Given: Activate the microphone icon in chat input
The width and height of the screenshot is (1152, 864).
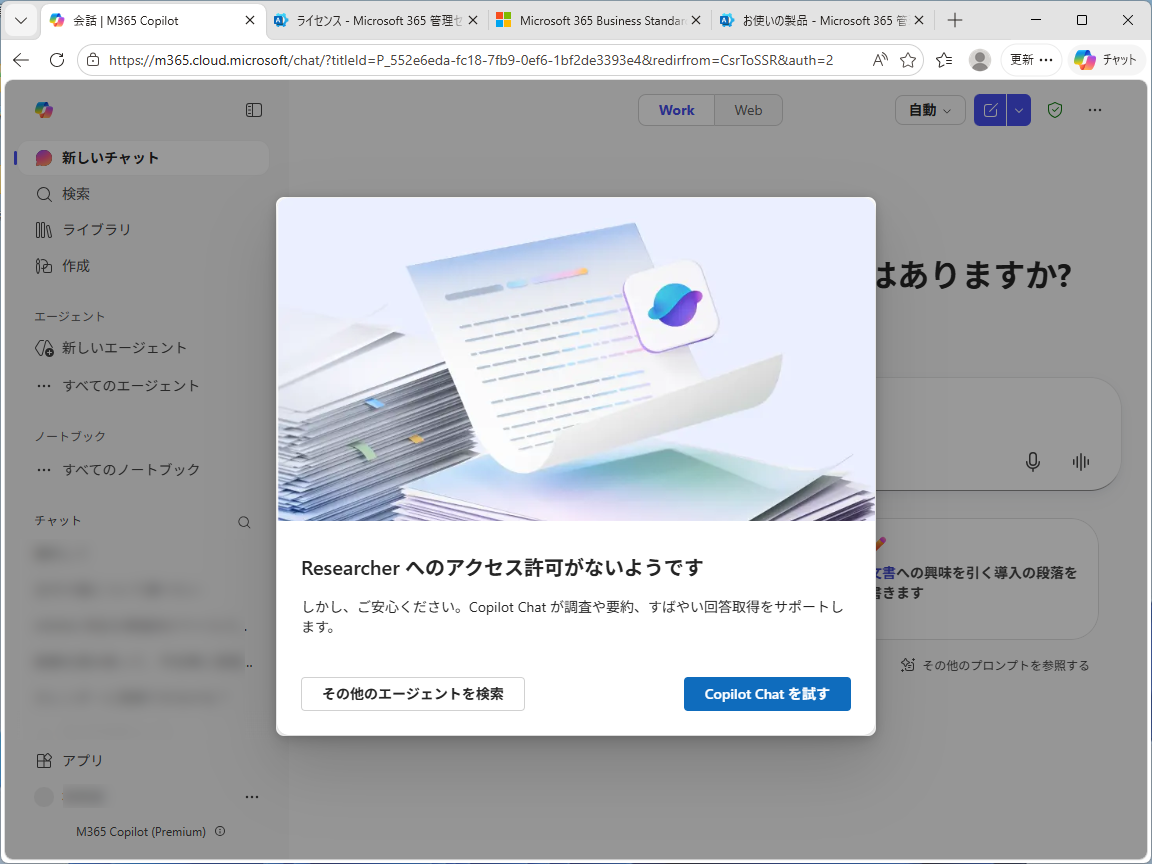Looking at the screenshot, I should (1033, 462).
